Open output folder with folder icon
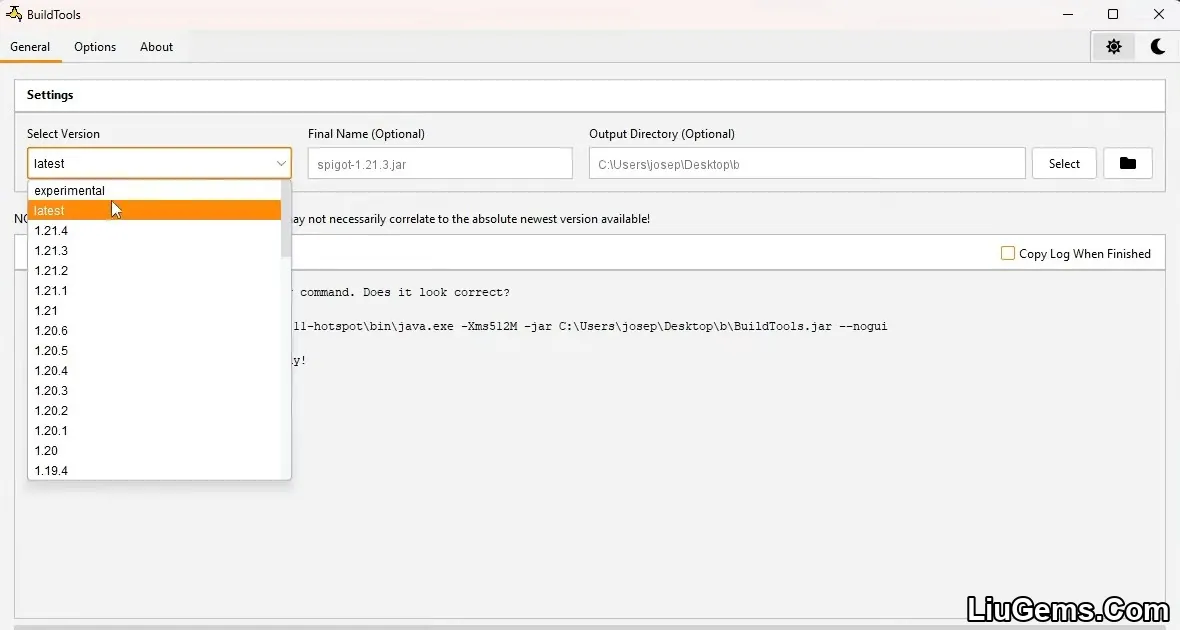Screen dimensions: 1180x630 pyautogui.click(x=1127, y=163)
